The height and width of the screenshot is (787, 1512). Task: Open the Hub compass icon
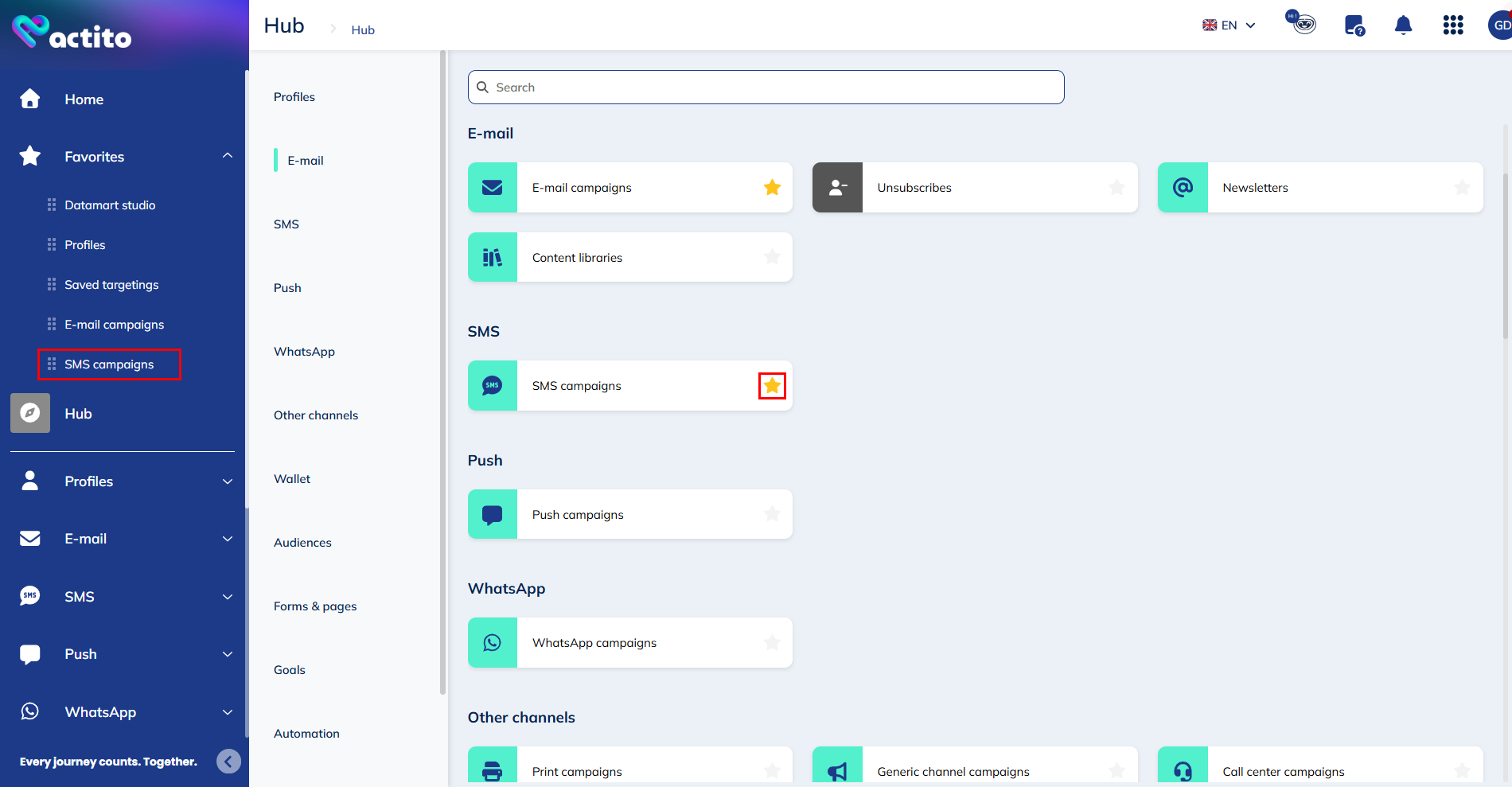[29, 413]
